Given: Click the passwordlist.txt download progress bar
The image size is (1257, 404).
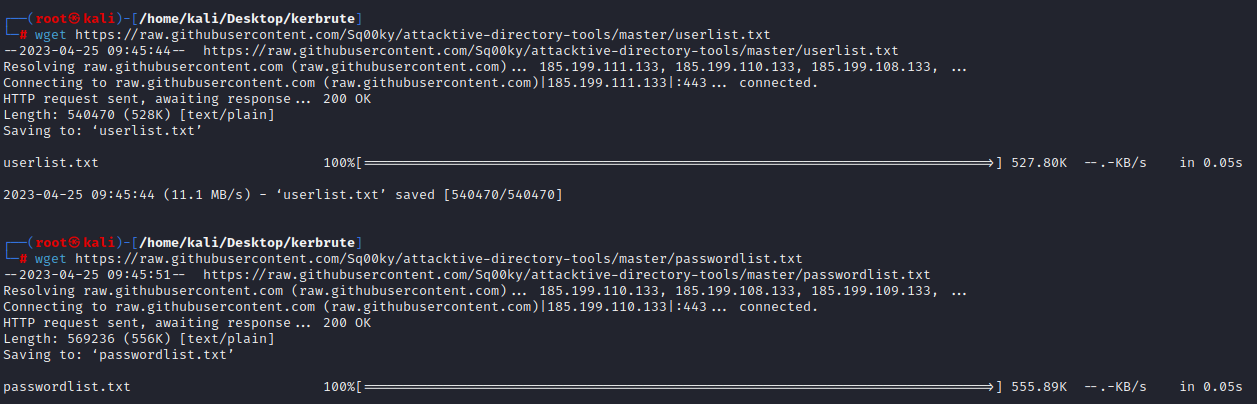Looking at the screenshot, I should click(679, 386).
